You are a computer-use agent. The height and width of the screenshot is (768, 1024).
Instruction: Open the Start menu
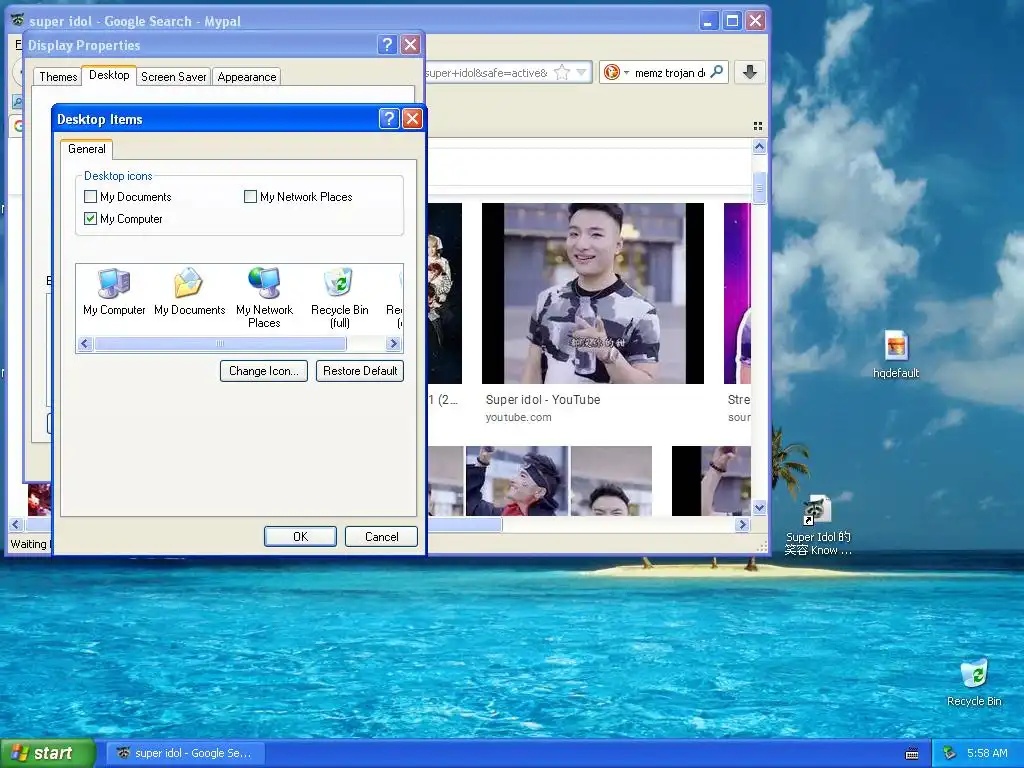[x=48, y=753]
